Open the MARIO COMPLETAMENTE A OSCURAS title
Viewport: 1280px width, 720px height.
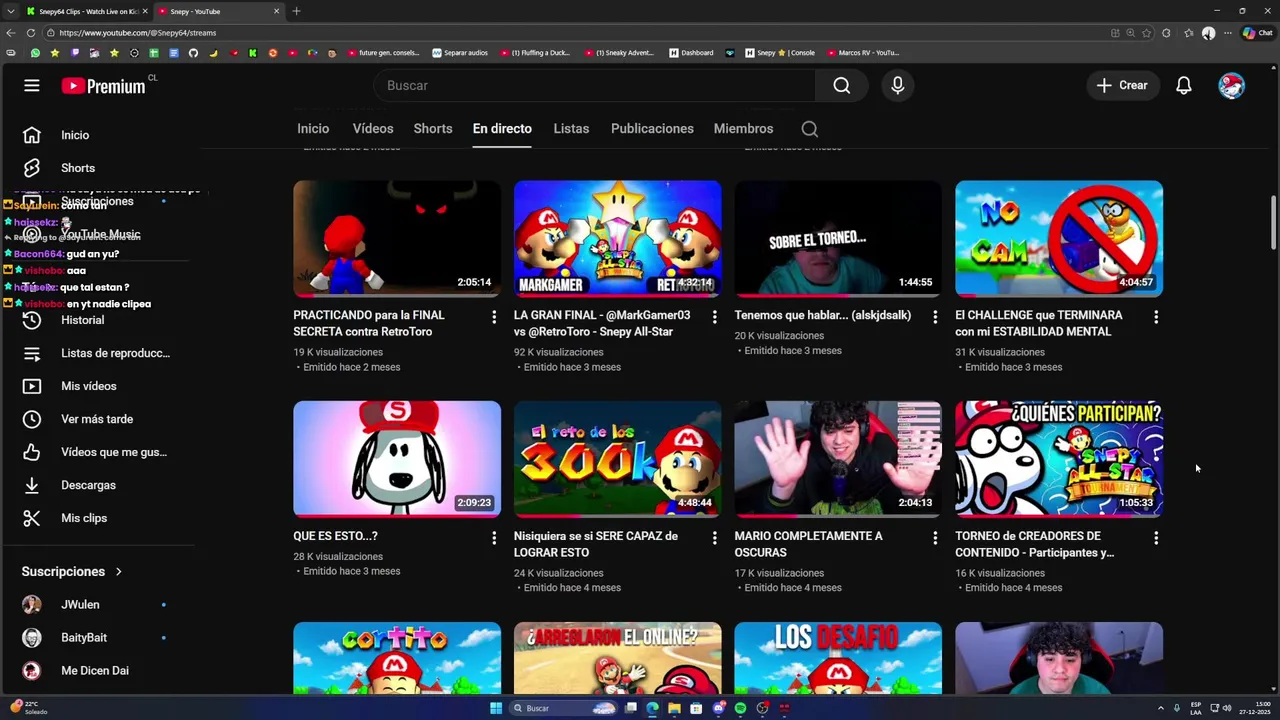[x=808, y=544]
